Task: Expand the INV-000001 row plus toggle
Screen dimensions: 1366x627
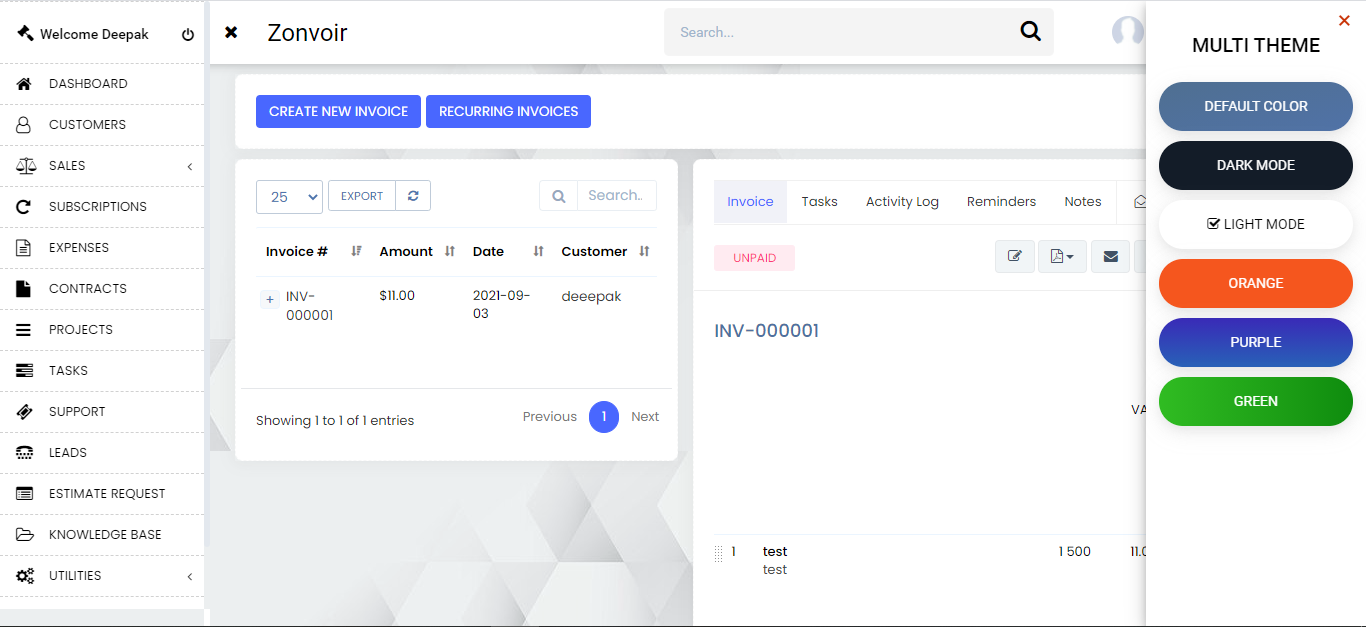Action: tap(270, 299)
